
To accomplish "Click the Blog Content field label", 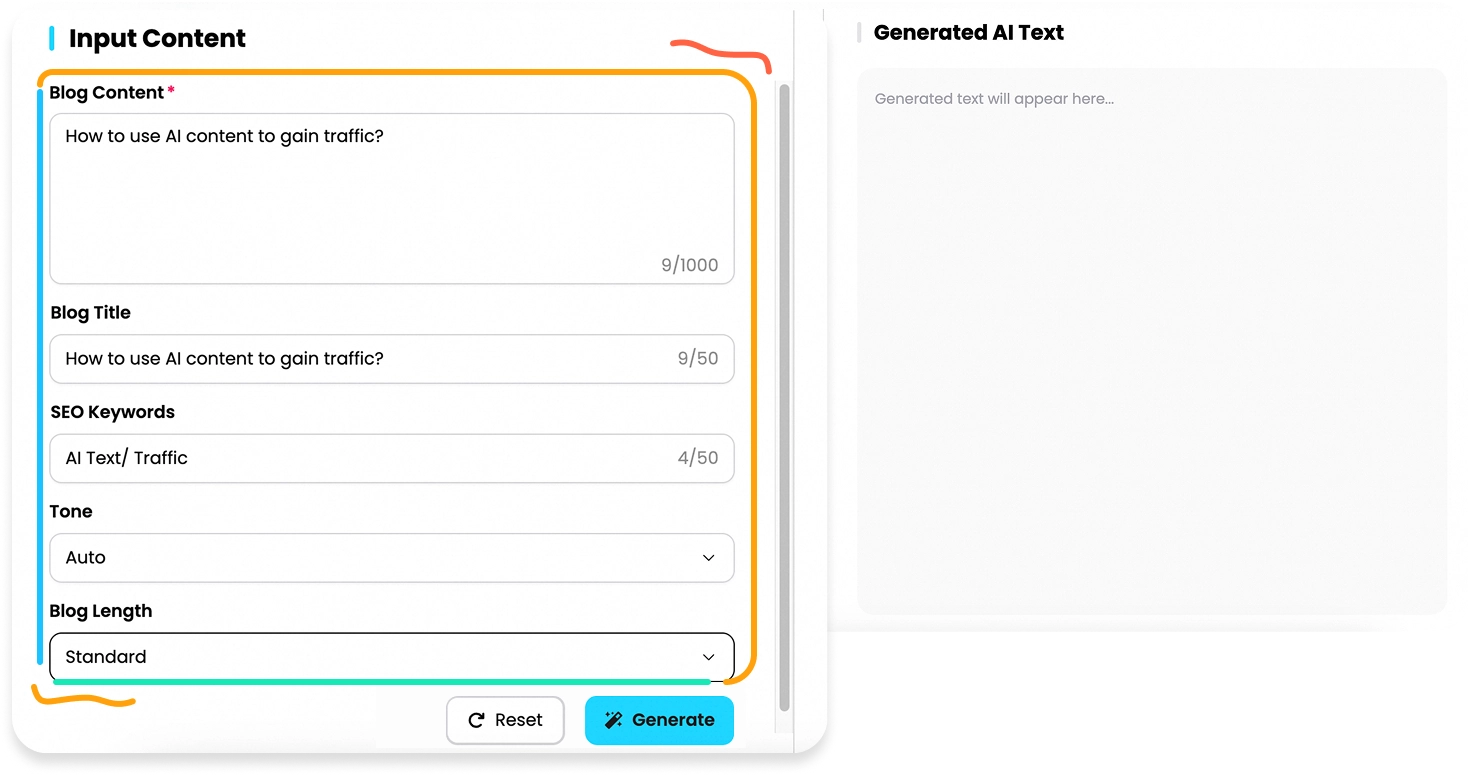I will coord(106,93).
